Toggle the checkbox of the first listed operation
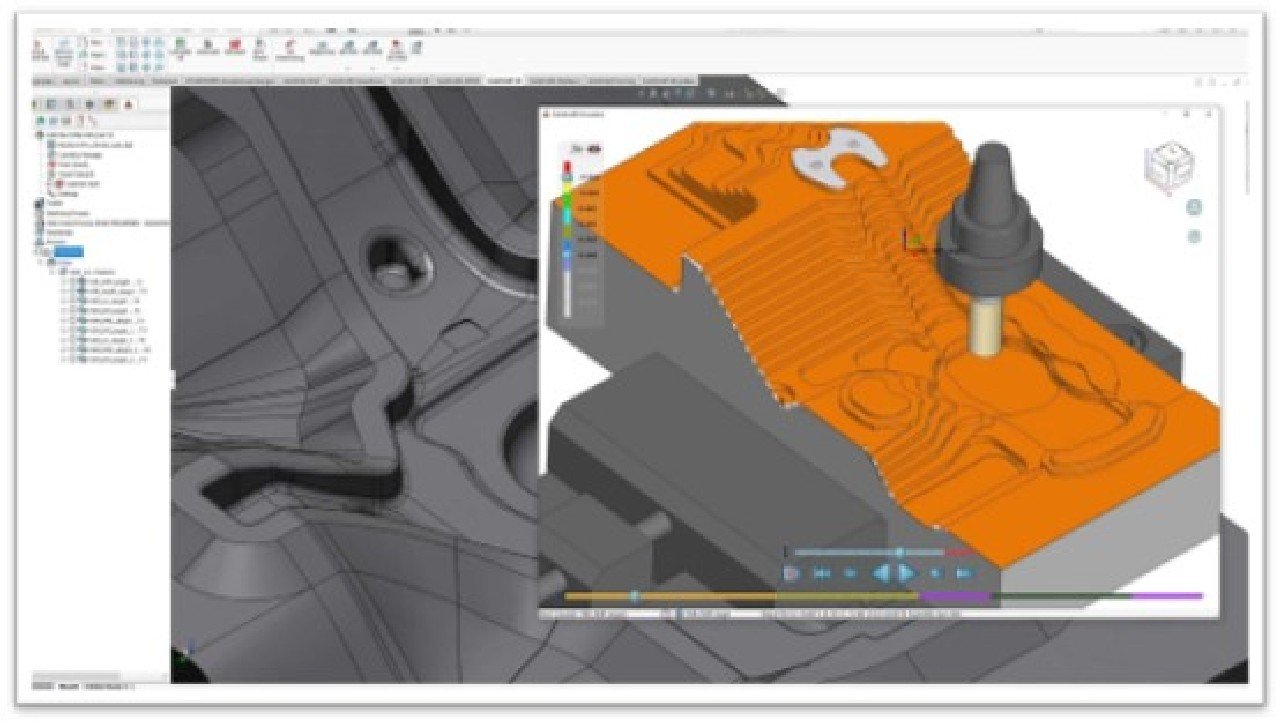This screenshot has height=723, width=1280. pos(71,283)
